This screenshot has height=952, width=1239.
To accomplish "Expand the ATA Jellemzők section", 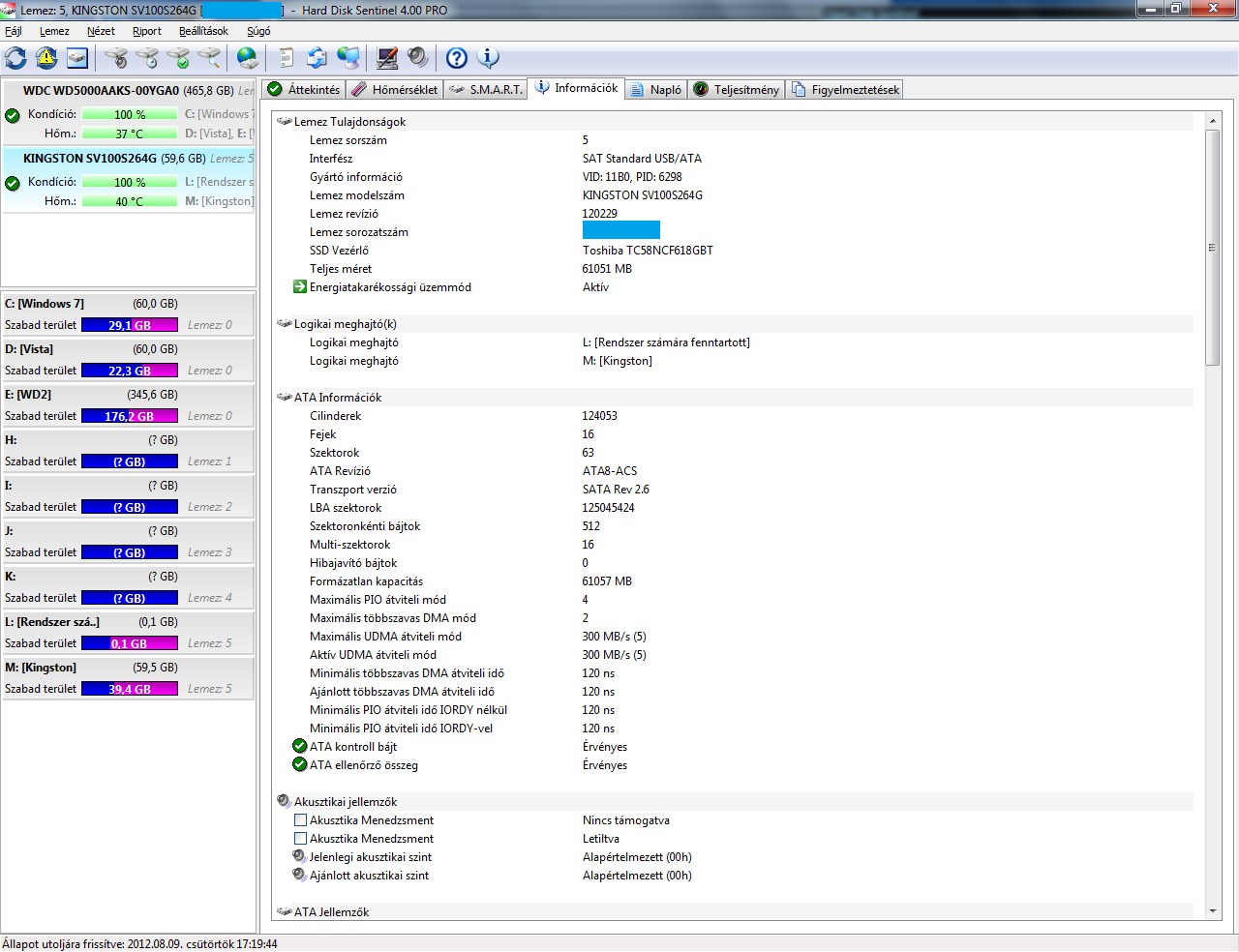I will 285,911.
